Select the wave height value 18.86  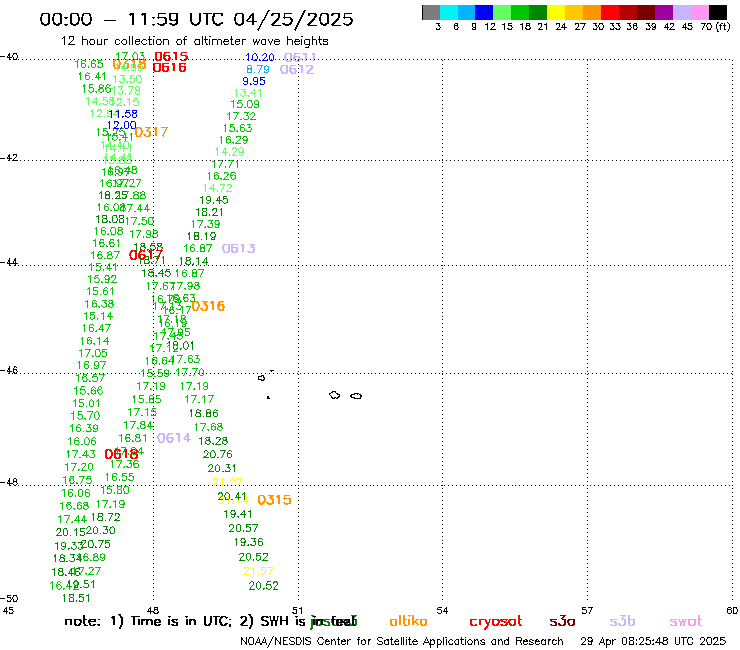[204, 414]
